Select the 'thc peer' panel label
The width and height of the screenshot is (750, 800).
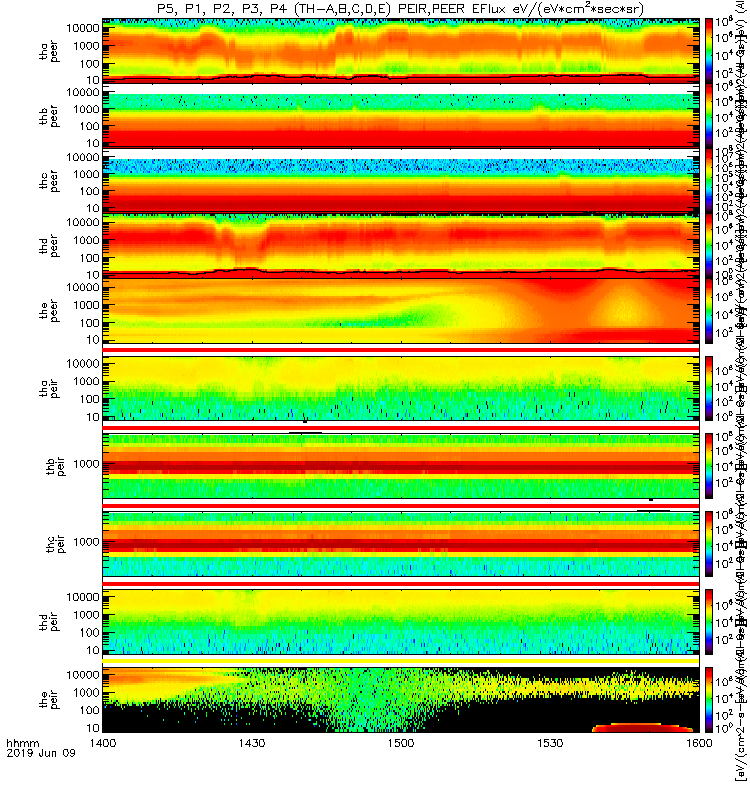pyautogui.click(x=49, y=181)
